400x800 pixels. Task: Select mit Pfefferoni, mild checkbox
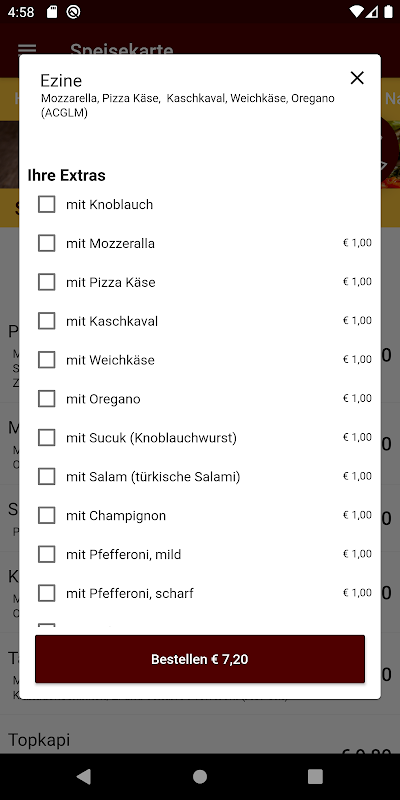[x=46, y=554]
